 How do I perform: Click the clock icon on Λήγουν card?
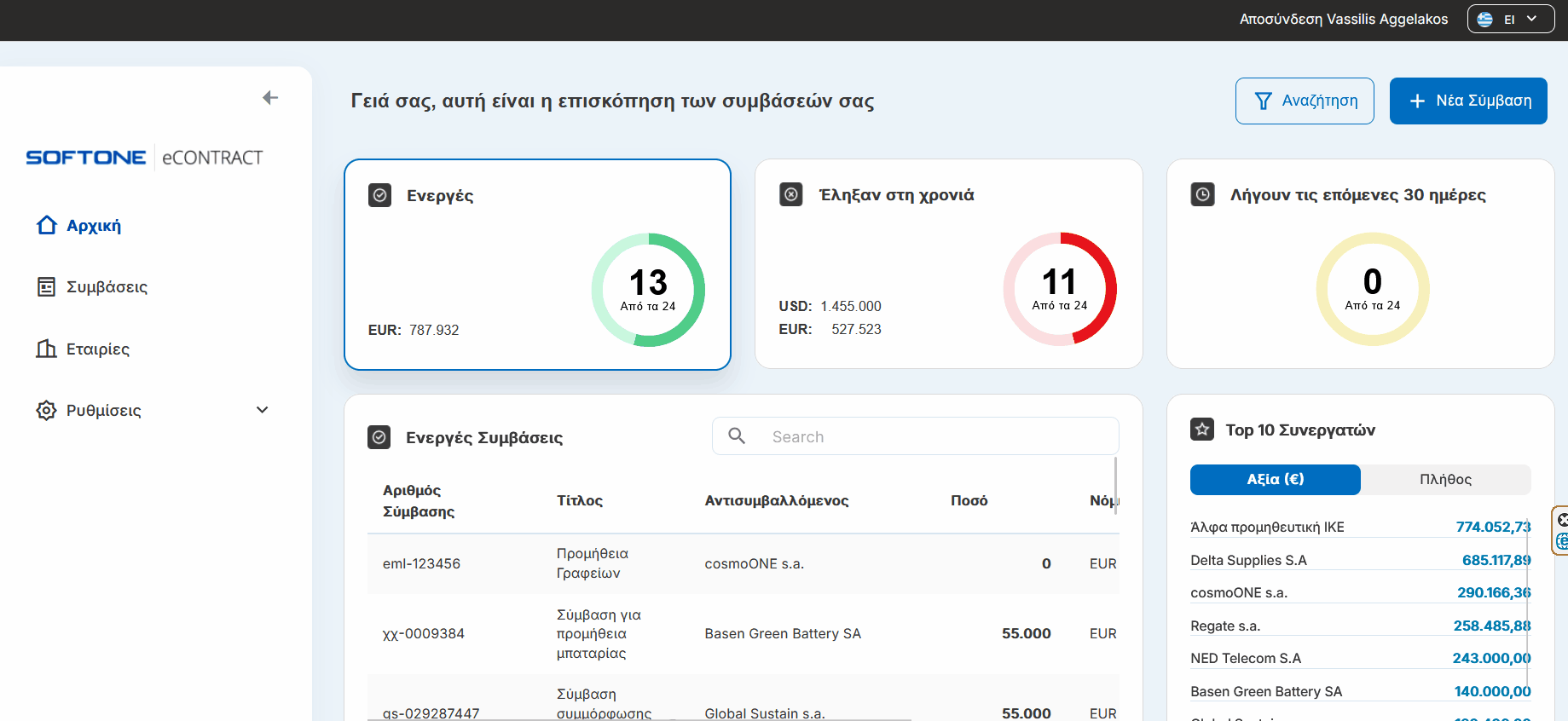point(1202,194)
